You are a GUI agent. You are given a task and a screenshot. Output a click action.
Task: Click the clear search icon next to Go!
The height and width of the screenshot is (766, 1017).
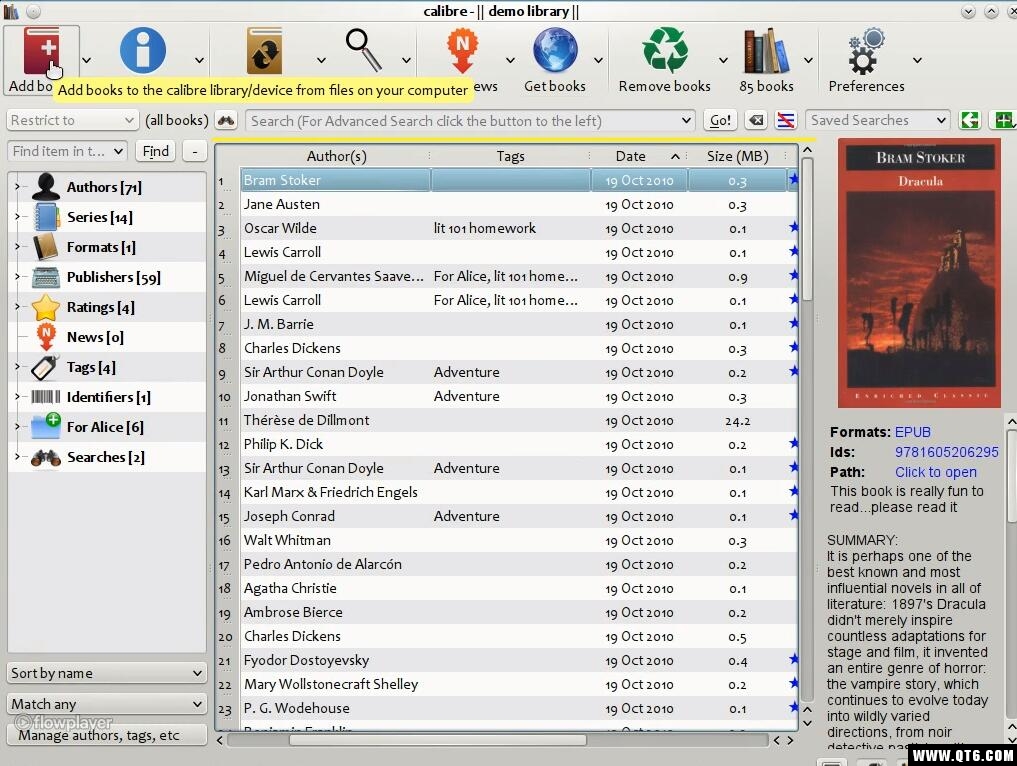[x=756, y=121]
